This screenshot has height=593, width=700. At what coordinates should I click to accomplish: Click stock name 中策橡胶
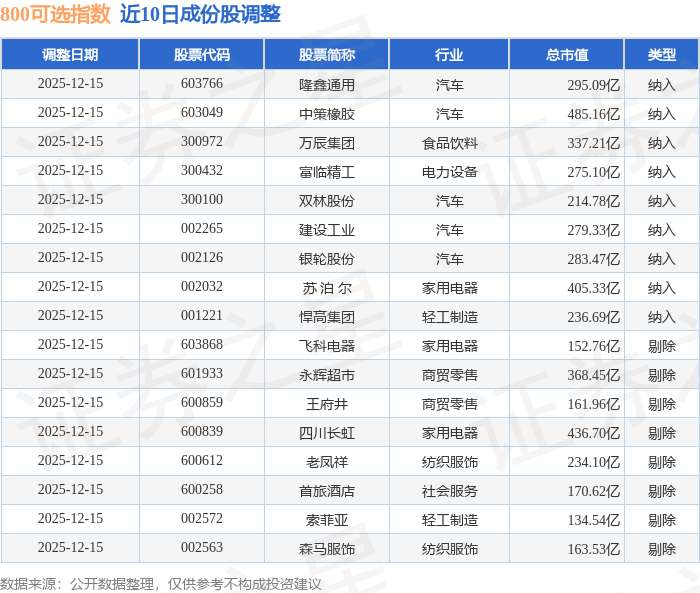click(x=327, y=114)
